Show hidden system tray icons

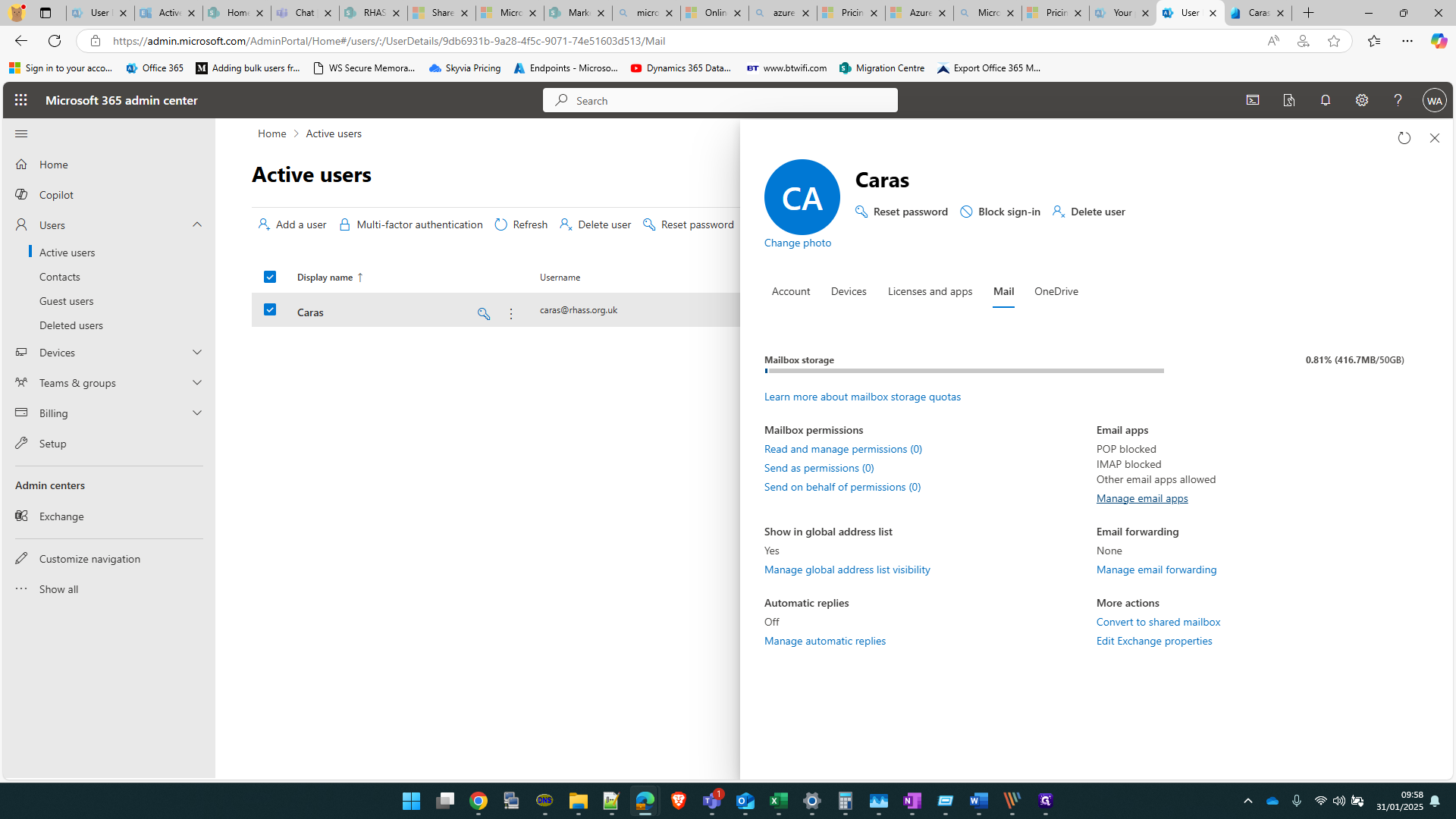(1248, 801)
